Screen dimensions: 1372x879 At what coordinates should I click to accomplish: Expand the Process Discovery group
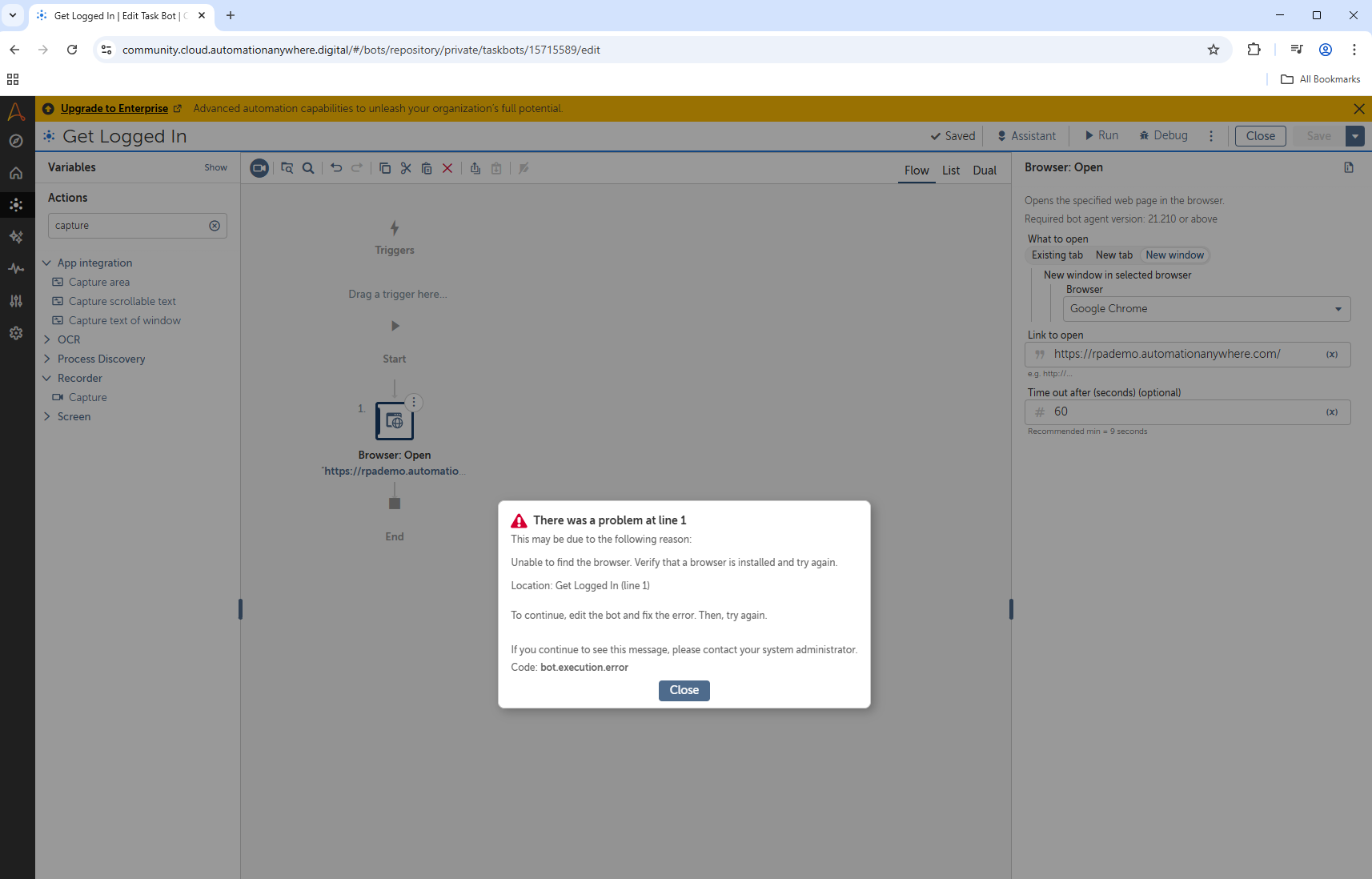pyautogui.click(x=47, y=359)
